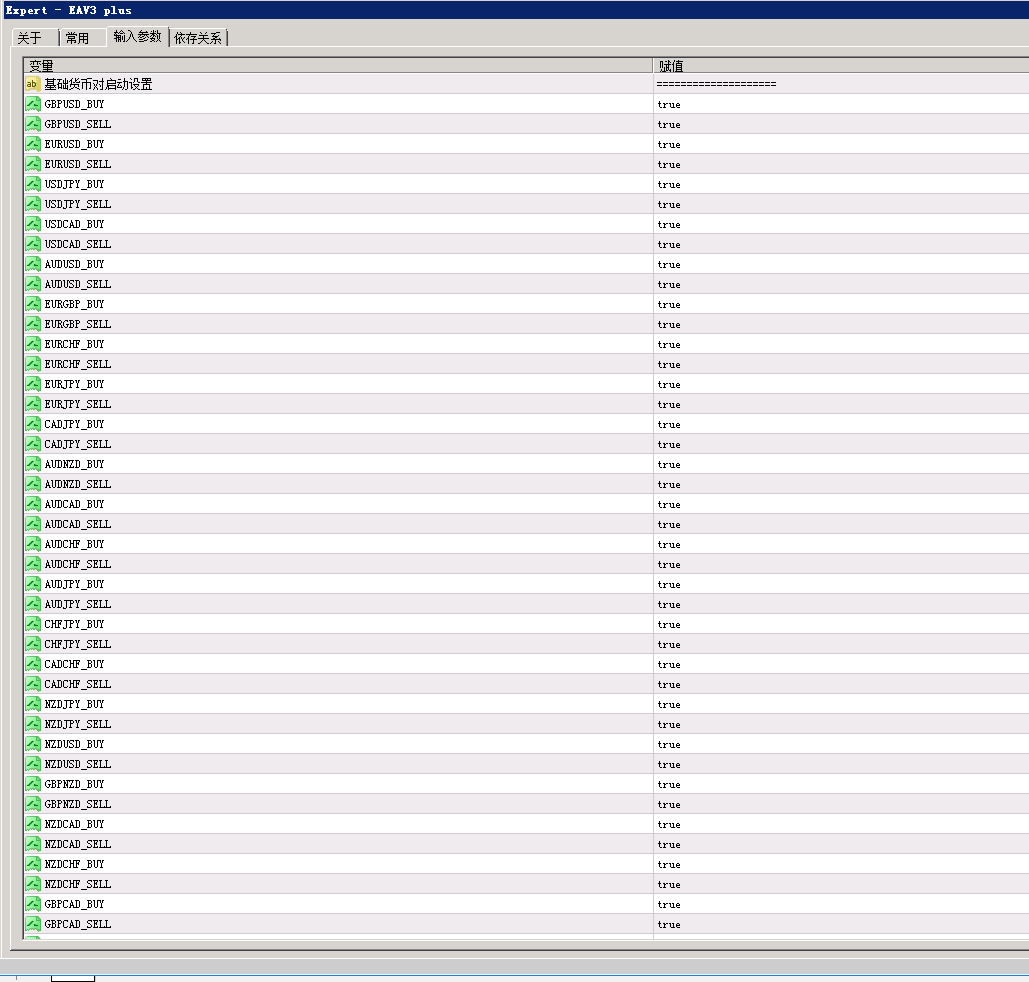Click the icon next to EURUSD_SELL
1029x982 pixels.
coord(33,163)
